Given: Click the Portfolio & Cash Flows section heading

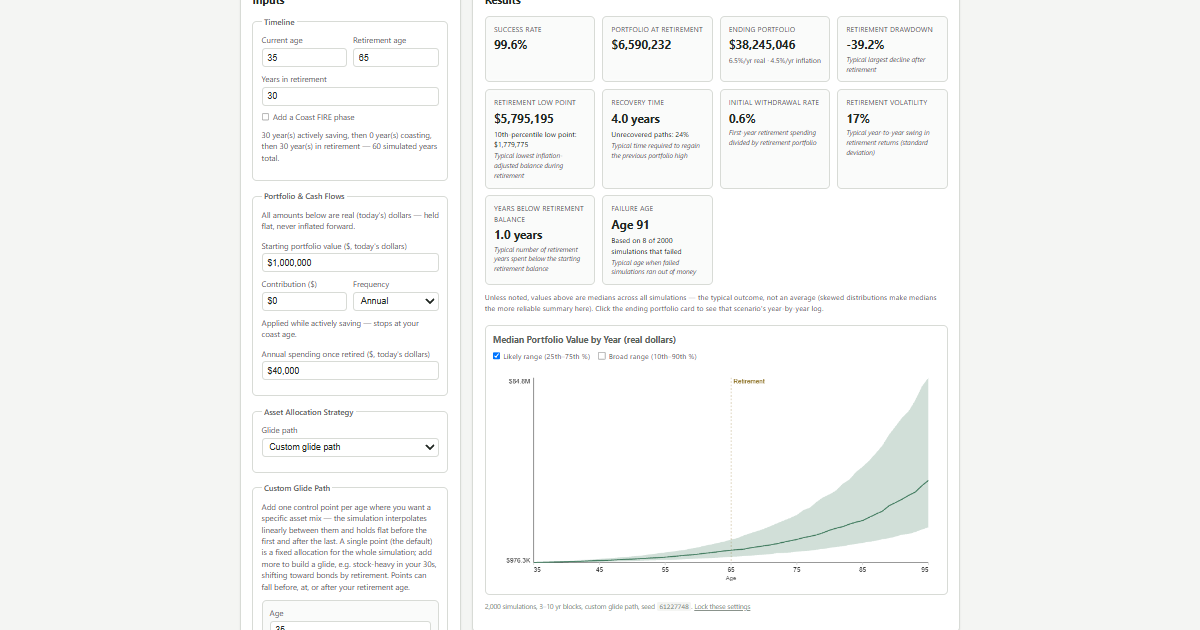Looking at the screenshot, I should pyautogui.click(x=304, y=196).
